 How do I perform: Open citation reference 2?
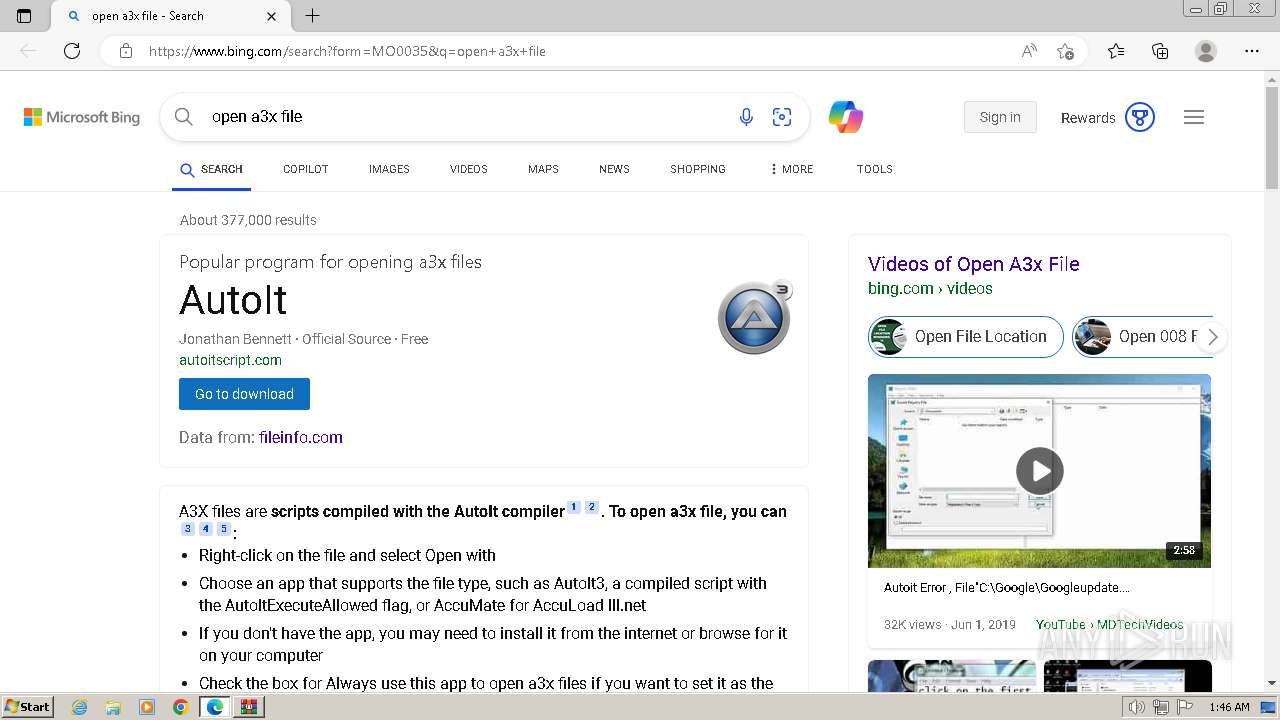click(x=592, y=507)
